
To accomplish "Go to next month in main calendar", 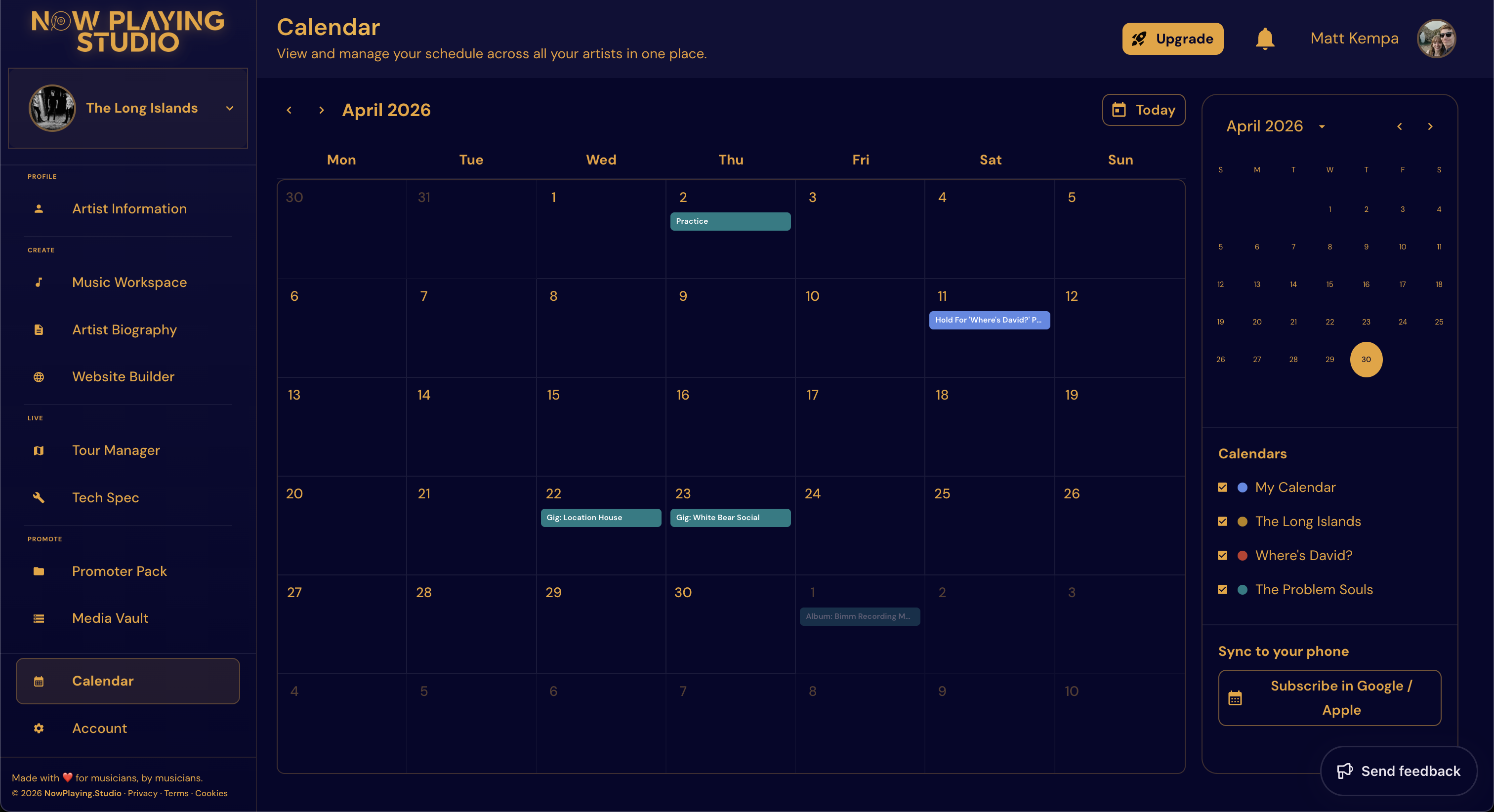I will [321, 110].
